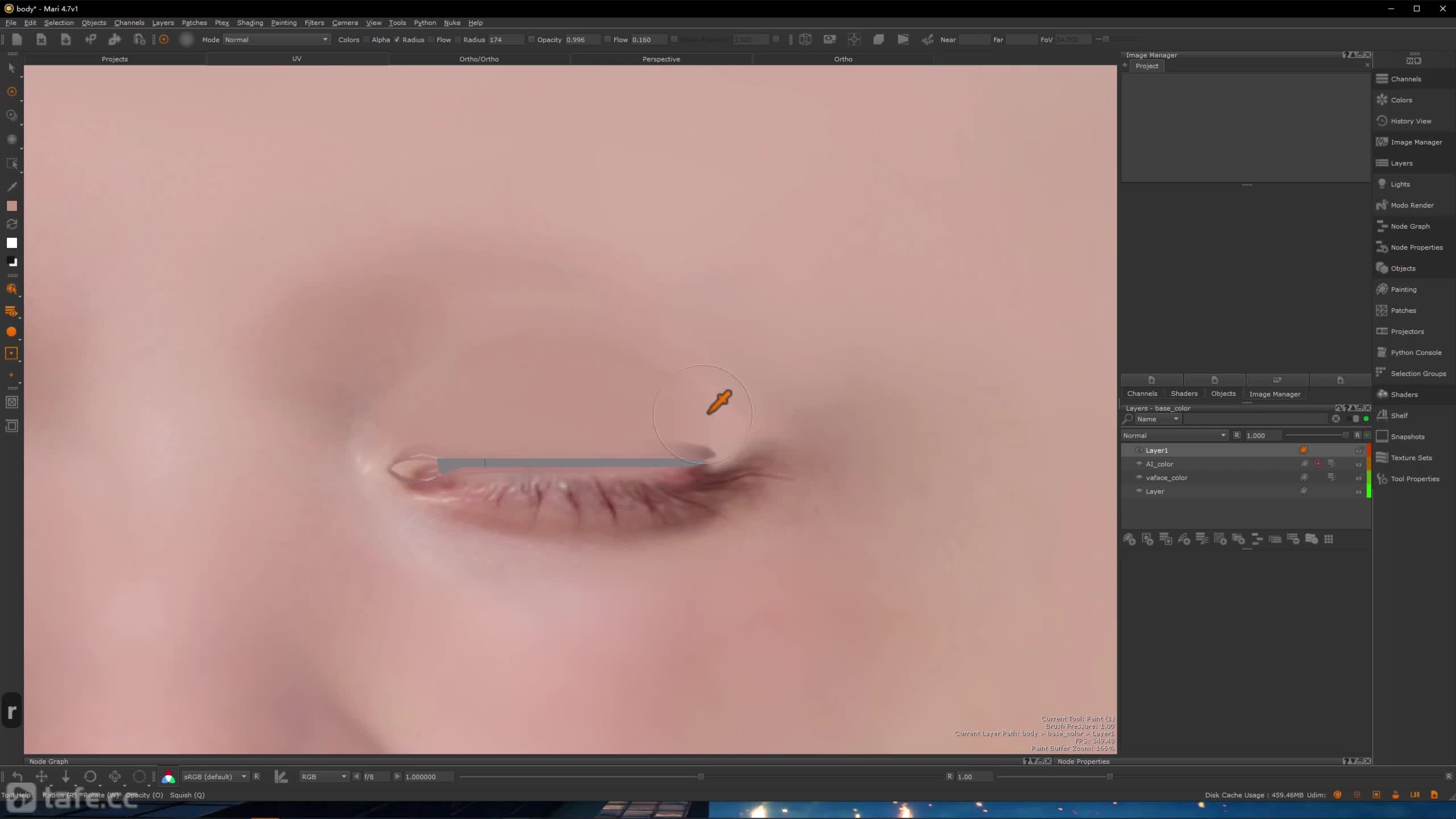Open the Filters menu
The image size is (1456, 819).
(x=314, y=23)
